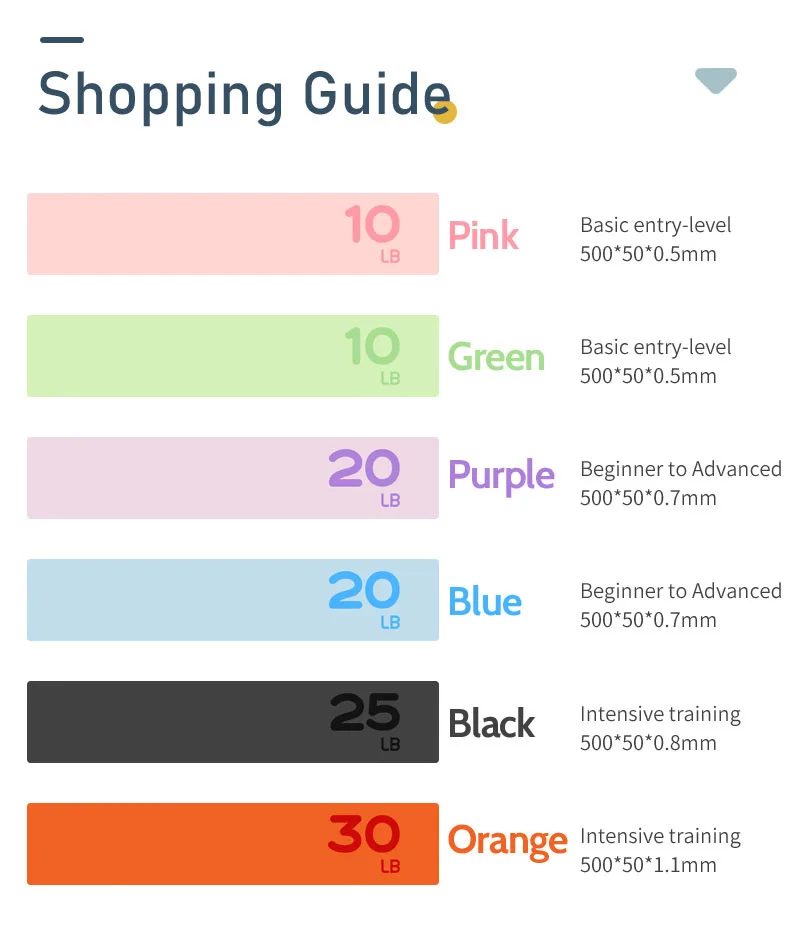Click the yellow dot beside Shopping Guide

point(445,112)
